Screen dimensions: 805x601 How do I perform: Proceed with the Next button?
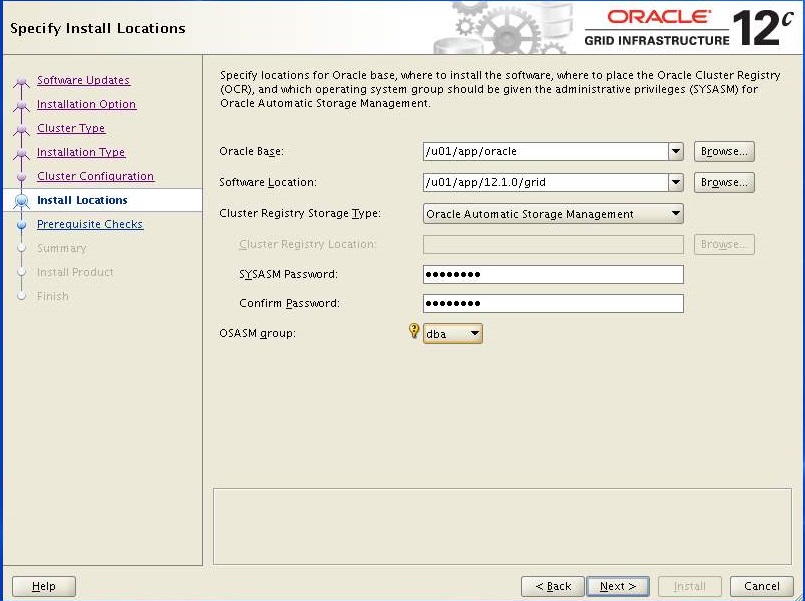(618, 586)
